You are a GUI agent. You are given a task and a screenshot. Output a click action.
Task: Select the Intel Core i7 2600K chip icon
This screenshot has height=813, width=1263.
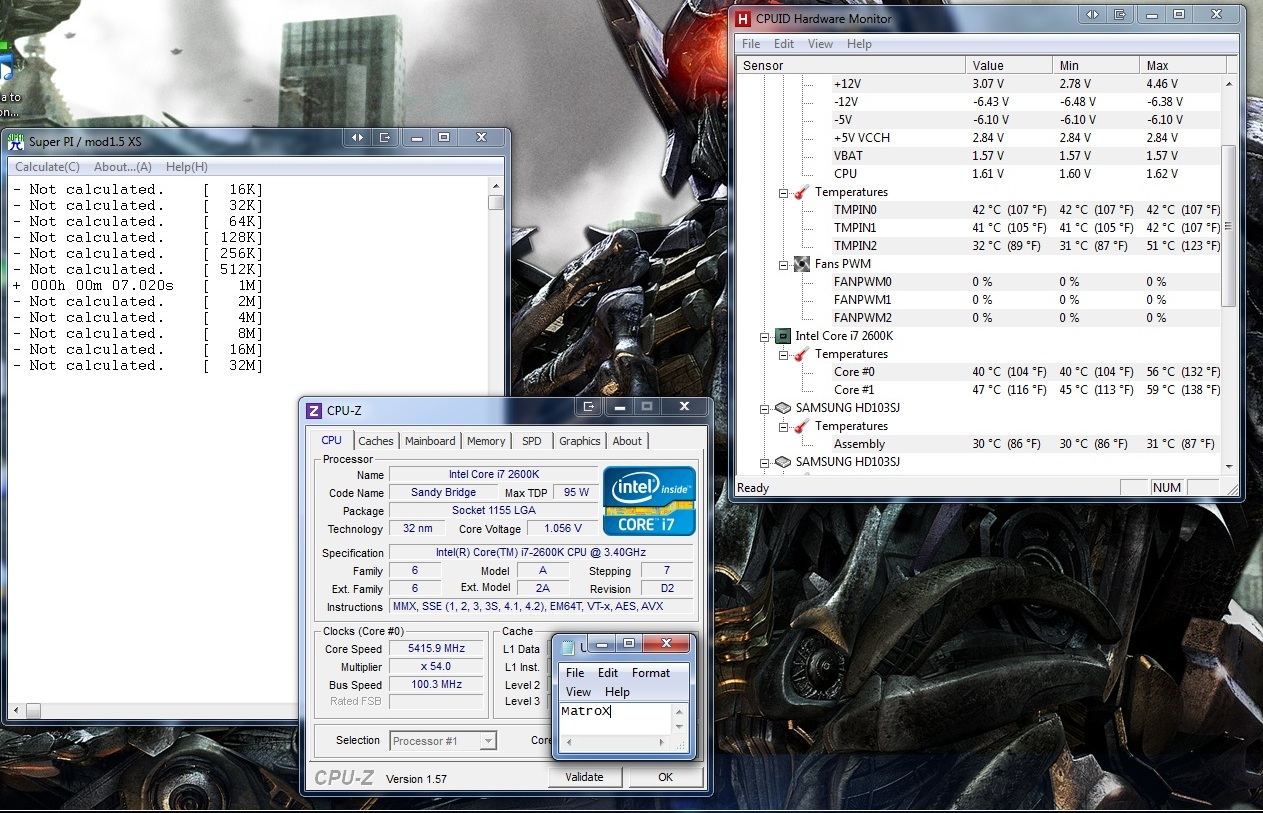(x=783, y=336)
